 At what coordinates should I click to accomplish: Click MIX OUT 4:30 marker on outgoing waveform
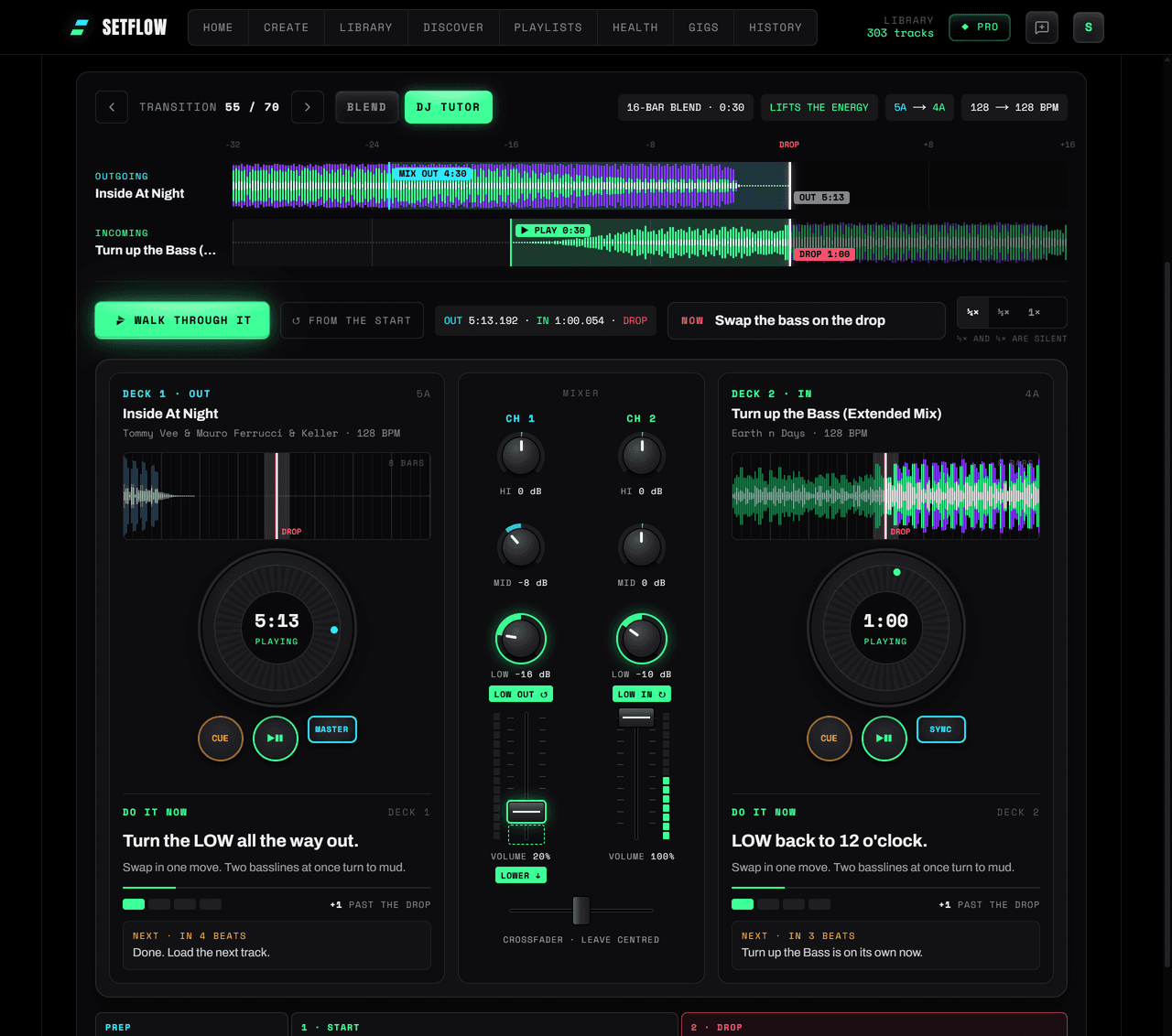(x=432, y=174)
